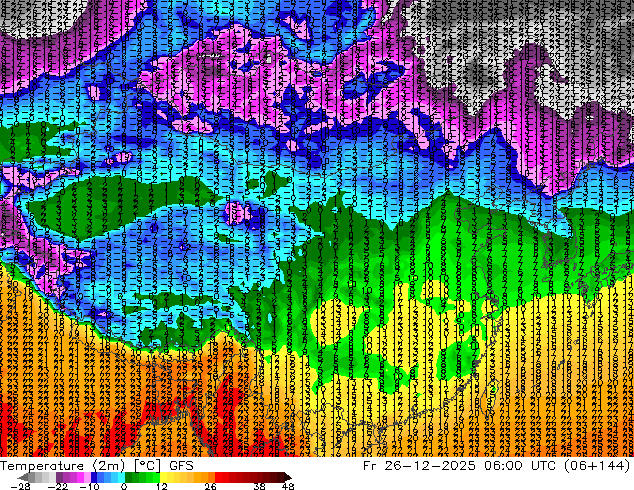Click the cyan swatch beside 0 in the legend

(x=121, y=477)
